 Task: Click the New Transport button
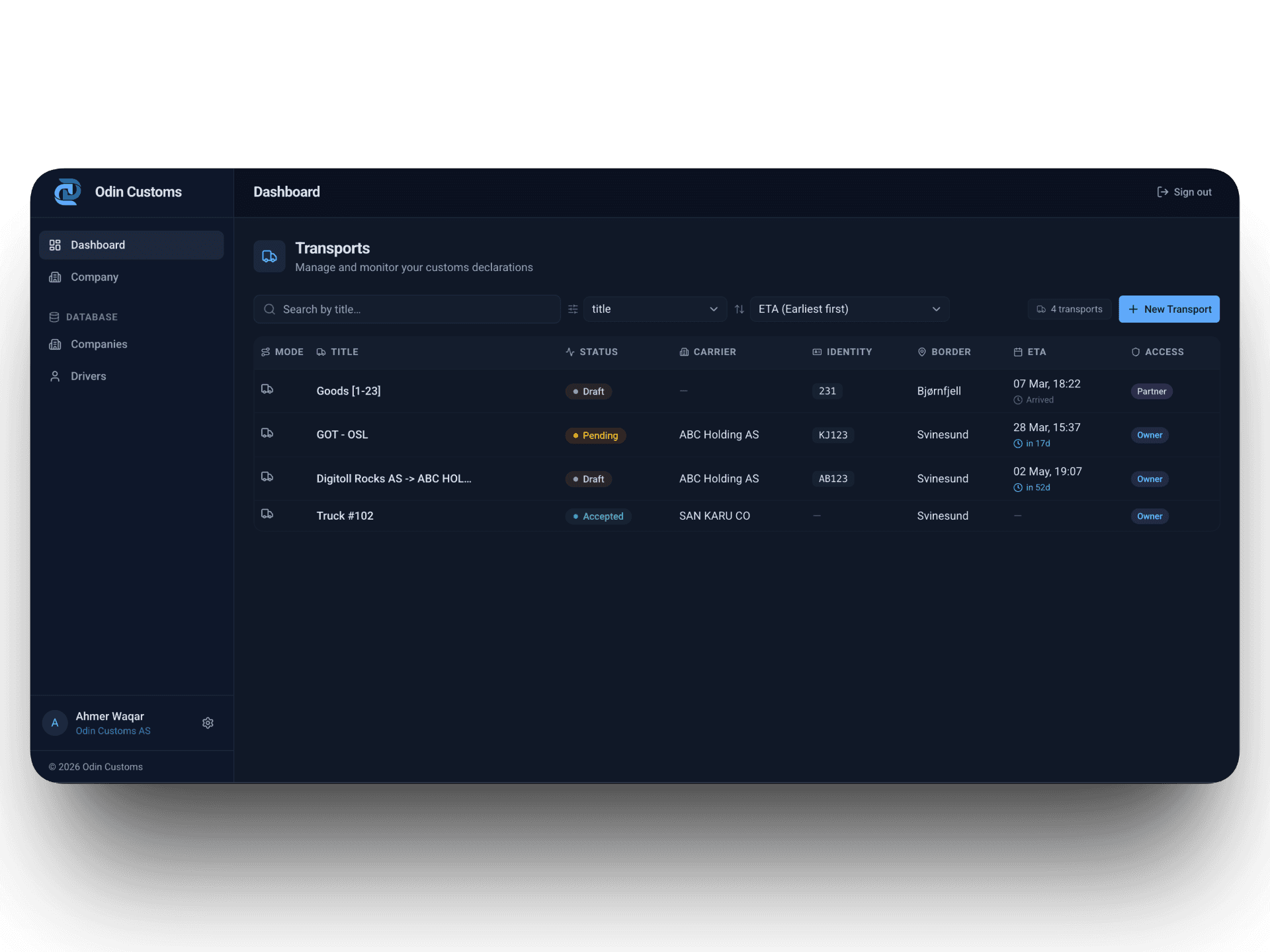click(1169, 309)
